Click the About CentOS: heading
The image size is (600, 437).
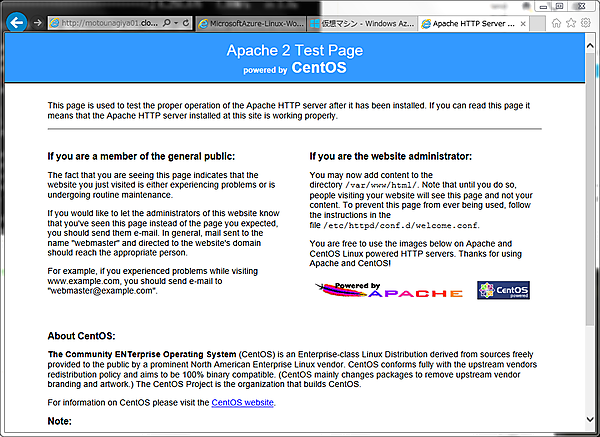pyautogui.click(x=81, y=336)
